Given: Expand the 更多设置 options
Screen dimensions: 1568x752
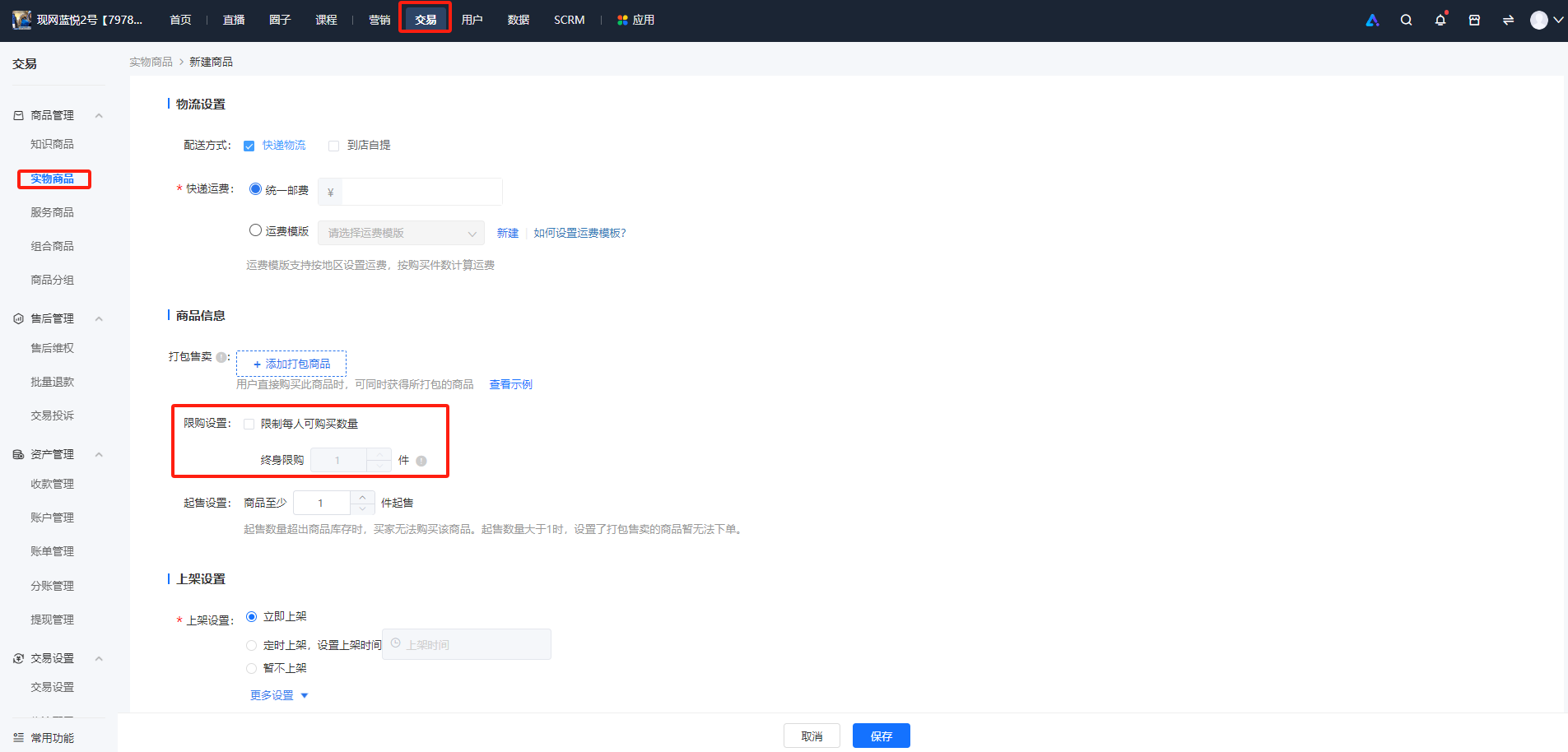Looking at the screenshot, I should (279, 695).
